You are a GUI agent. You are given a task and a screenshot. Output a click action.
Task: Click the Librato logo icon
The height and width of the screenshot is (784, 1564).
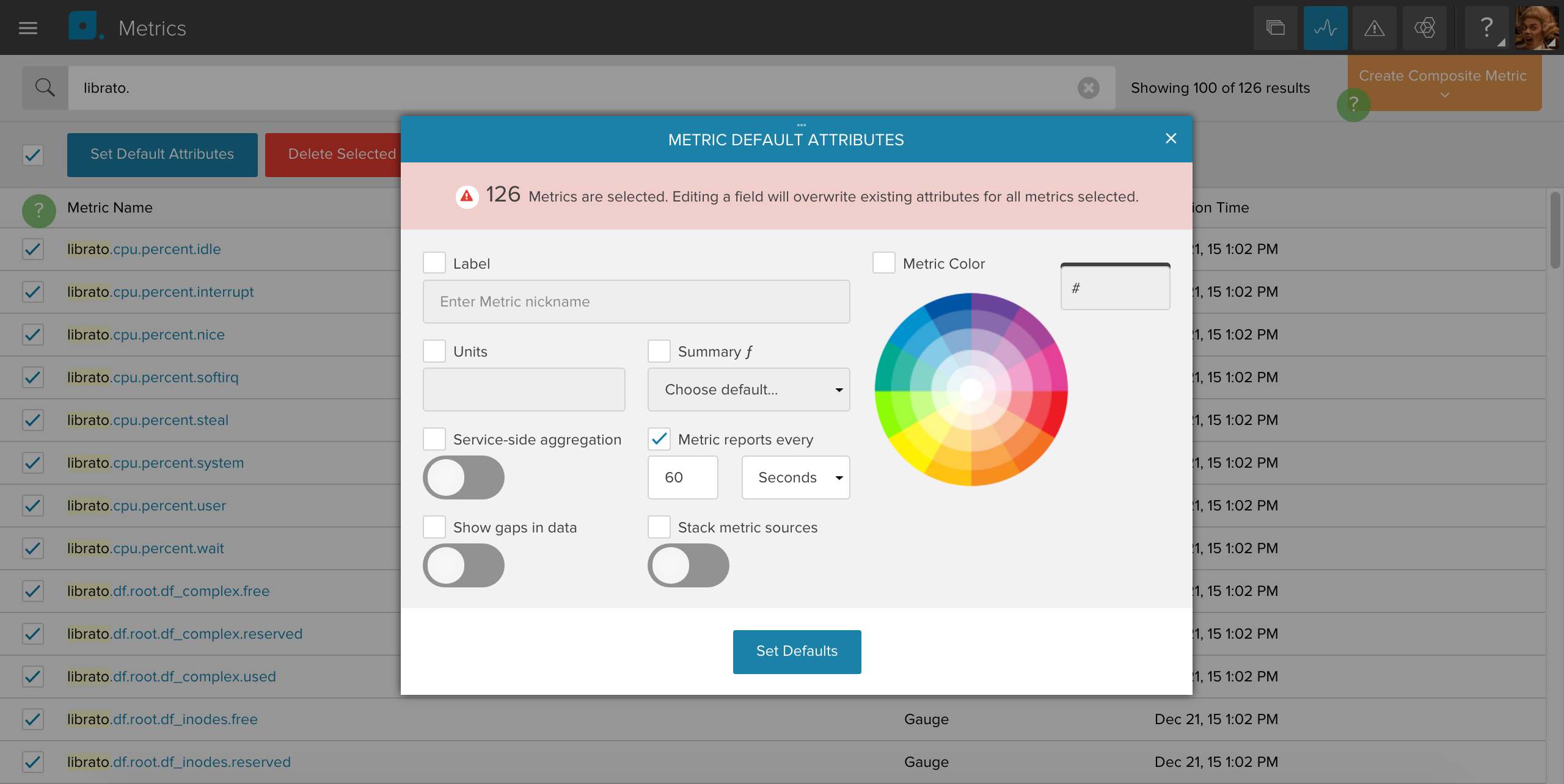point(86,26)
